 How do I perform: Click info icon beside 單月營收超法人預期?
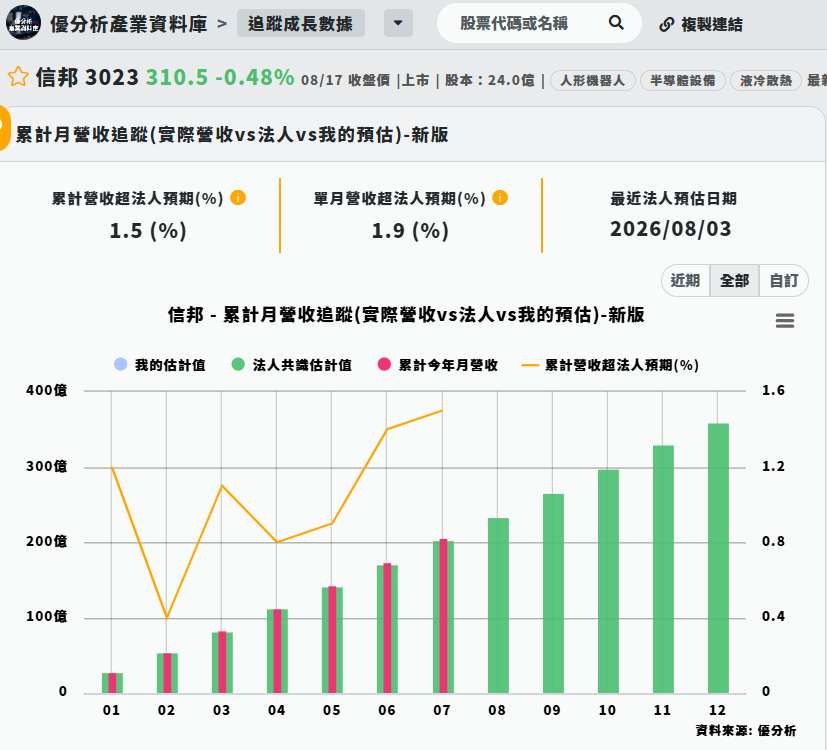point(500,198)
